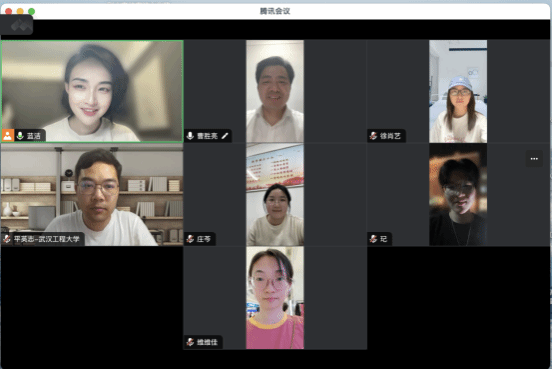Viewport: 552px width, 370px height.
Task: Click the white microphone icon beside 曹哲亮
Action: [x=190, y=136]
